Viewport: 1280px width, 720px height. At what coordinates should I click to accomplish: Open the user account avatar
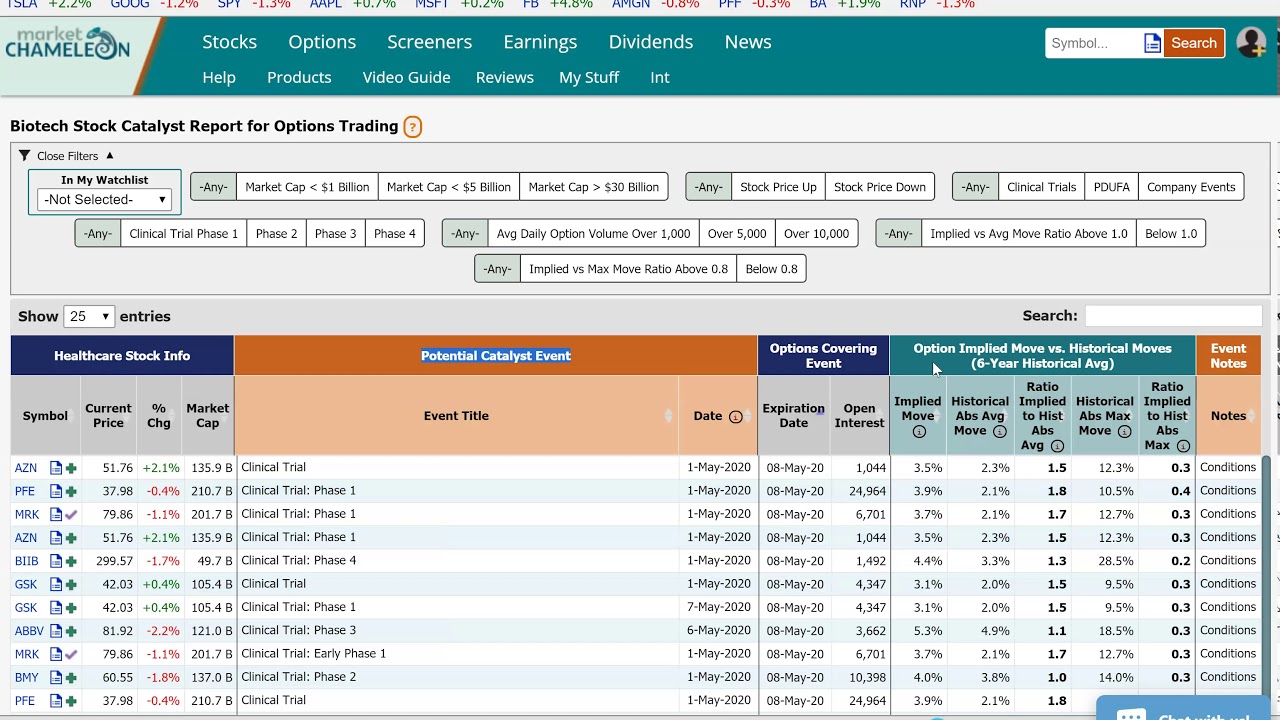tap(1251, 42)
